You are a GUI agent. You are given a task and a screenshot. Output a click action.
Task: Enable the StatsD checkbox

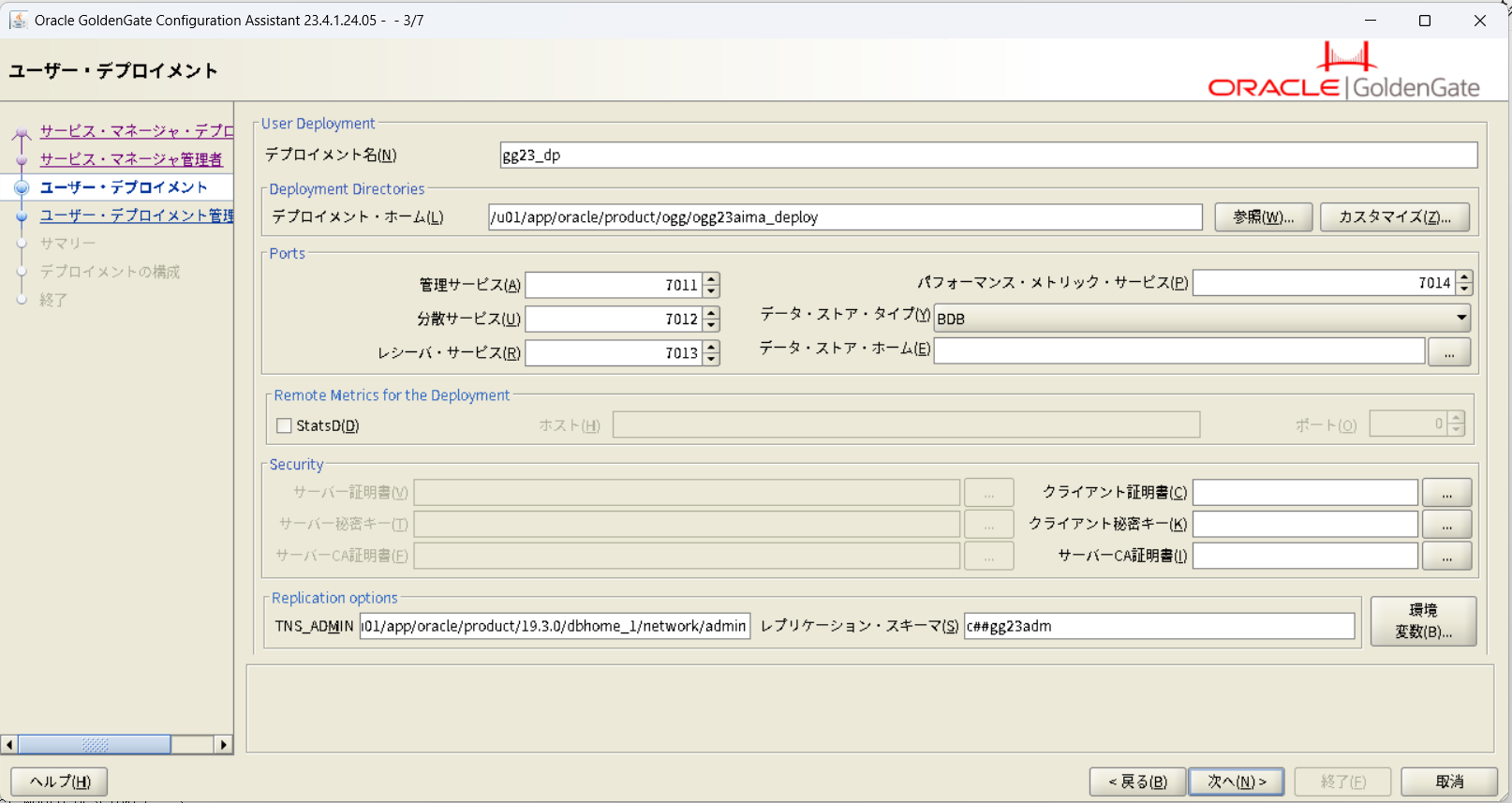284,425
